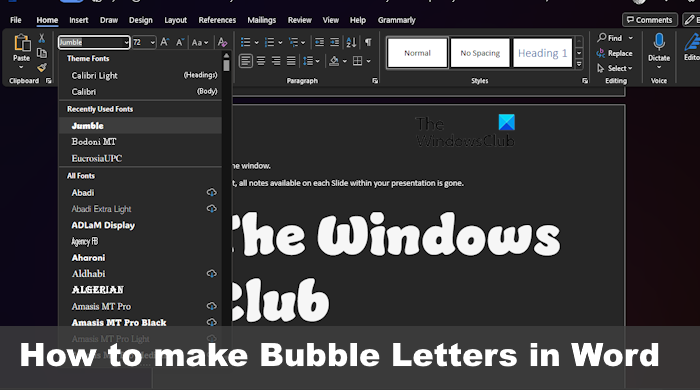Open the Draw tab
The height and width of the screenshot is (390, 700).
click(109, 20)
